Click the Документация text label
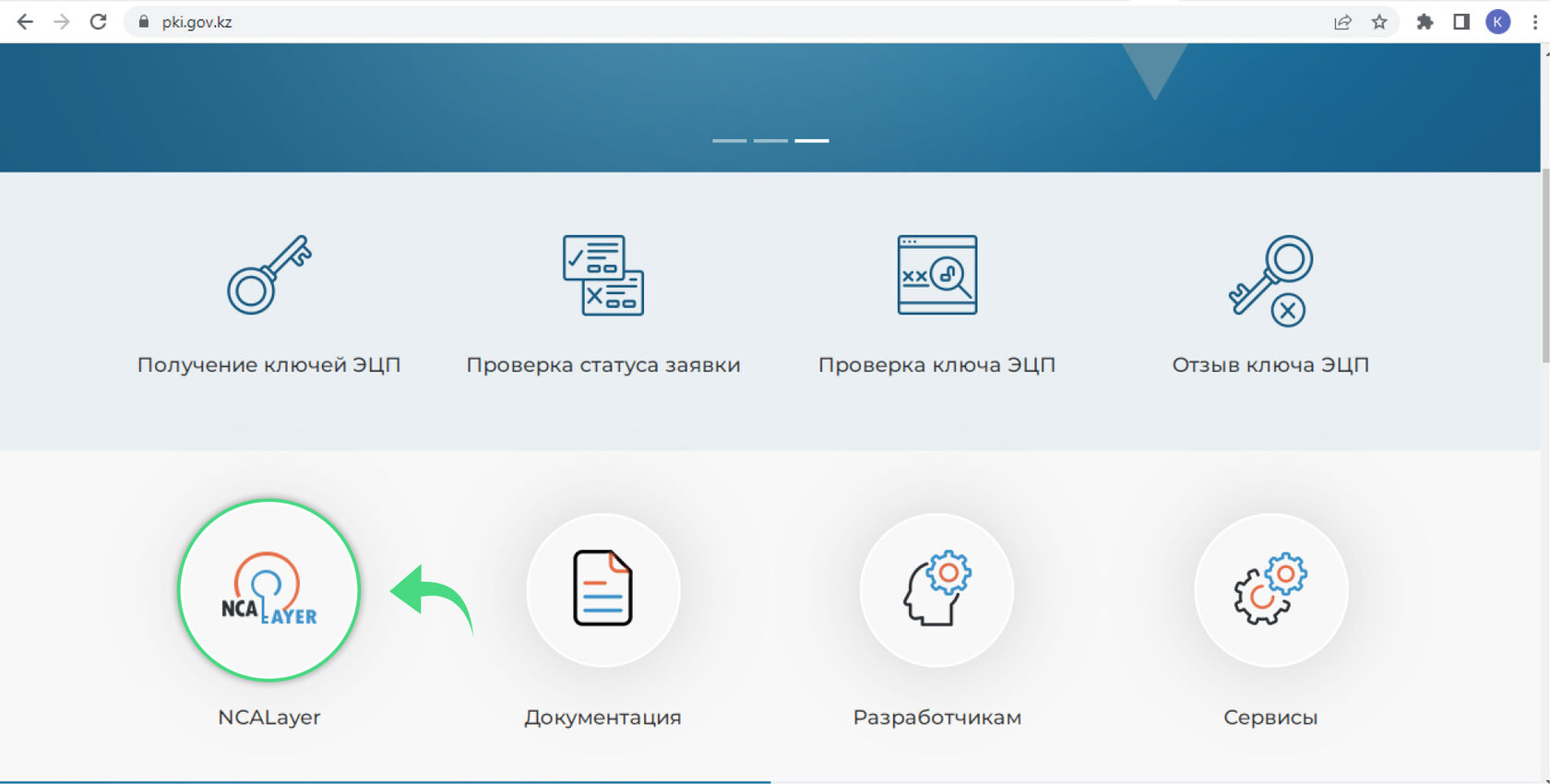This screenshot has width=1550, height=784. (603, 718)
